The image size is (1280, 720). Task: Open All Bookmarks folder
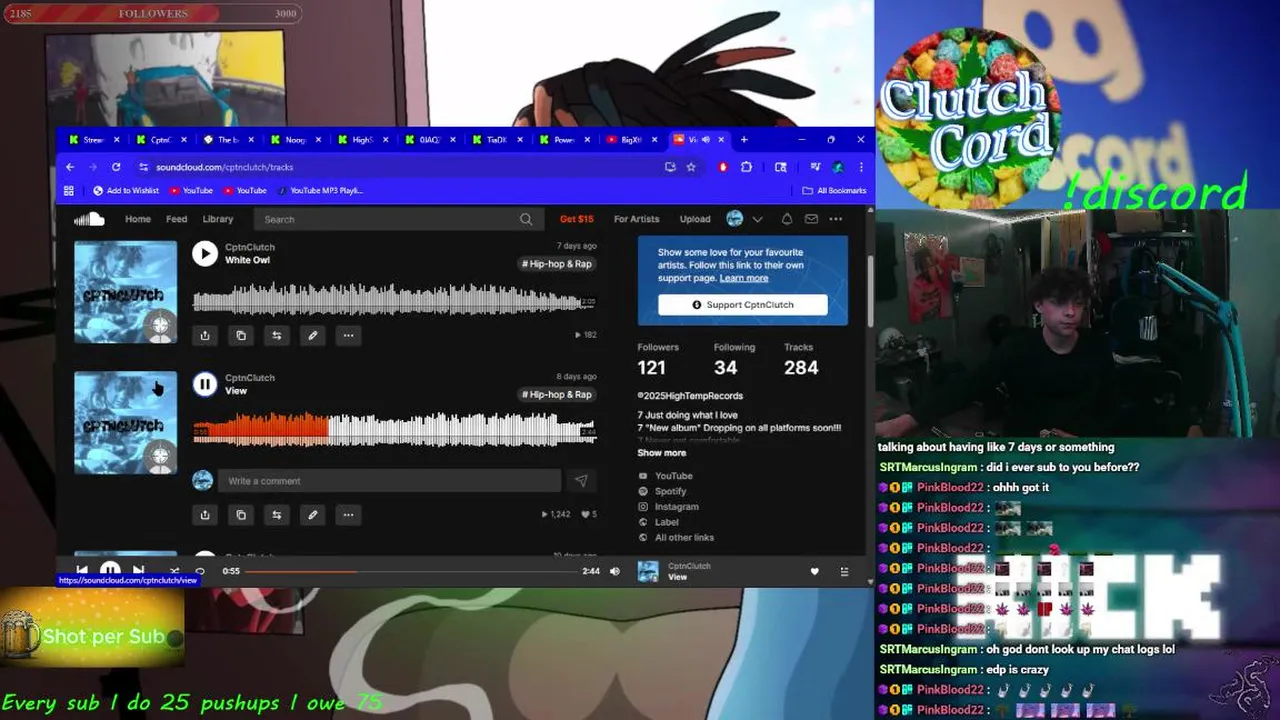tap(834, 190)
